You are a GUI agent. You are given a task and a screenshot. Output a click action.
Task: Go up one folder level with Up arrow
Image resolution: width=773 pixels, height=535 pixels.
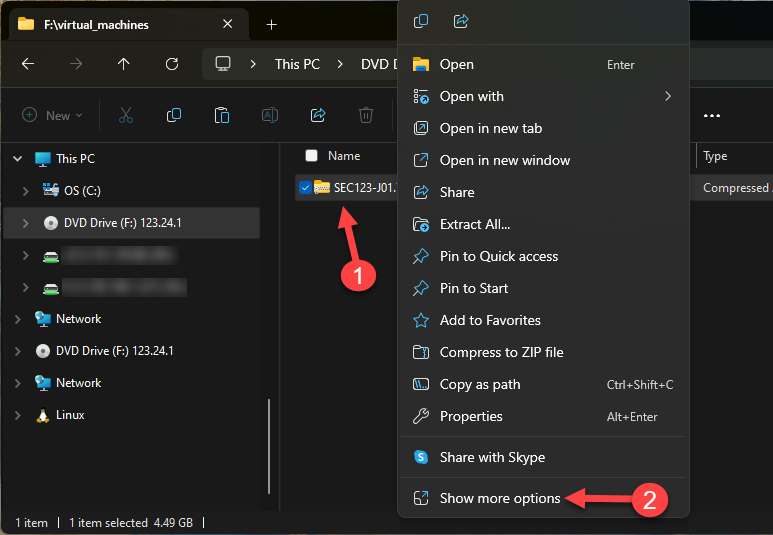[124, 64]
